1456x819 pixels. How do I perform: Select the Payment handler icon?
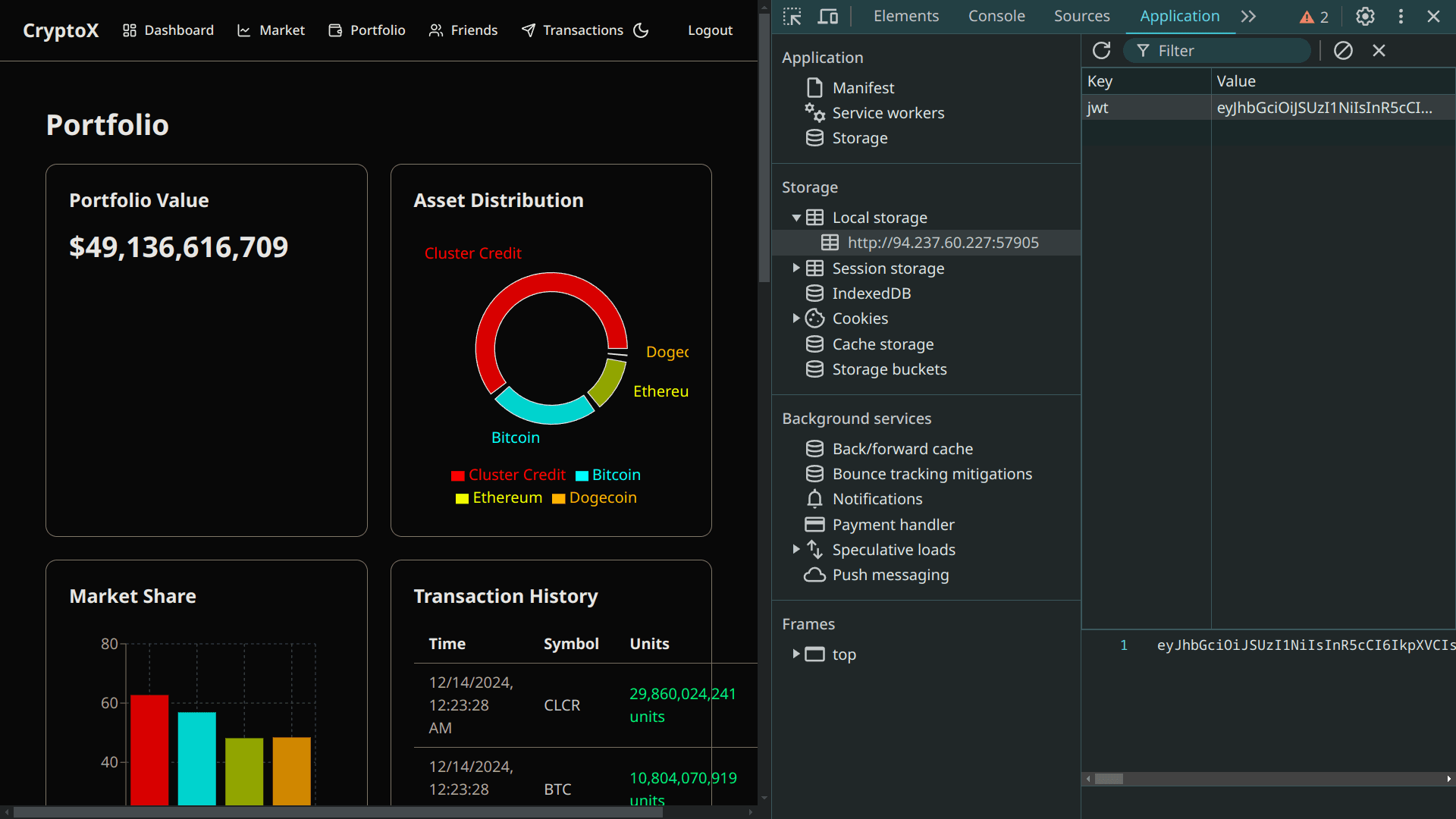pos(814,524)
